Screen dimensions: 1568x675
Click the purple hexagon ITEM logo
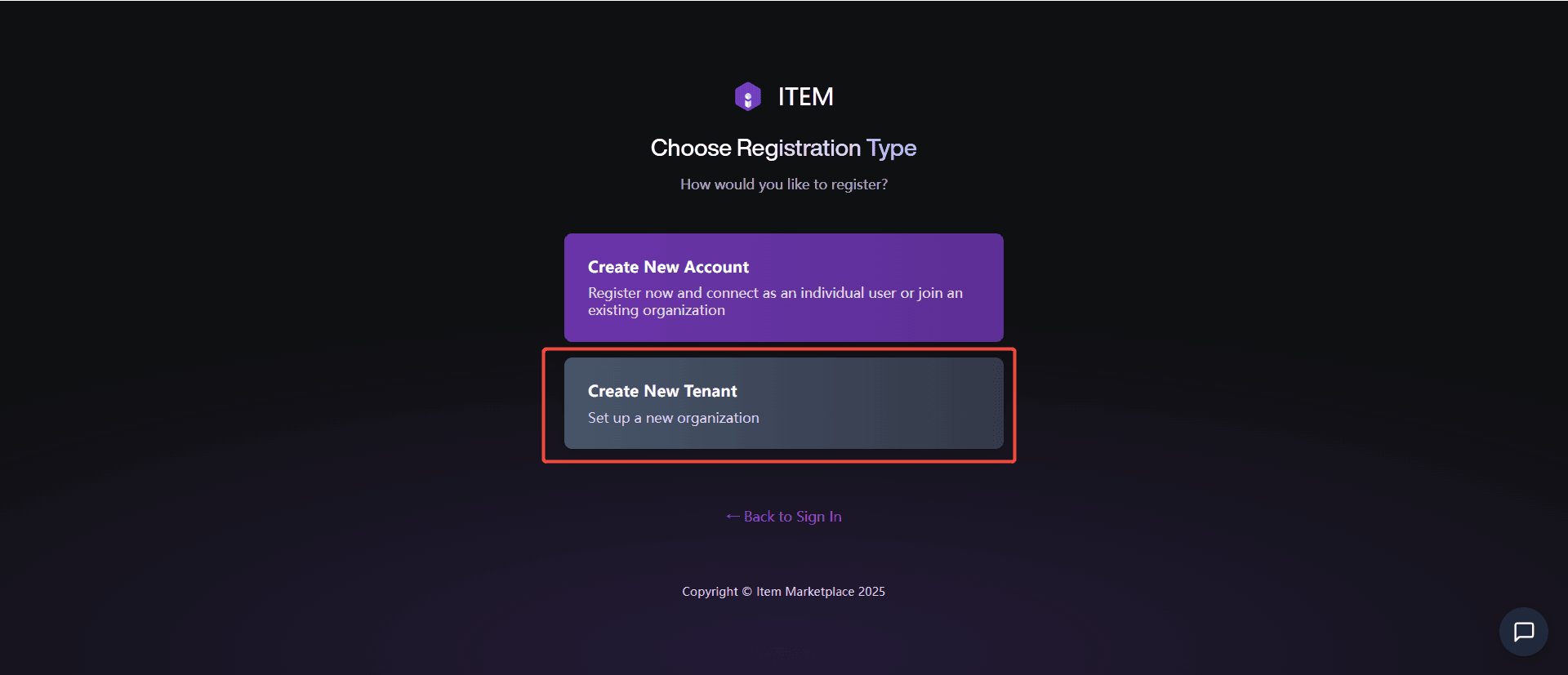(747, 96)
